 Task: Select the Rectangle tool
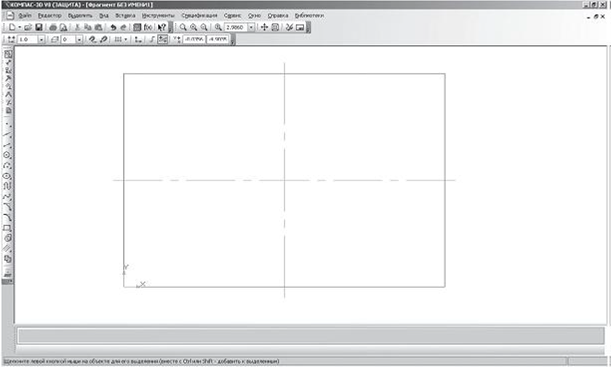7,228
